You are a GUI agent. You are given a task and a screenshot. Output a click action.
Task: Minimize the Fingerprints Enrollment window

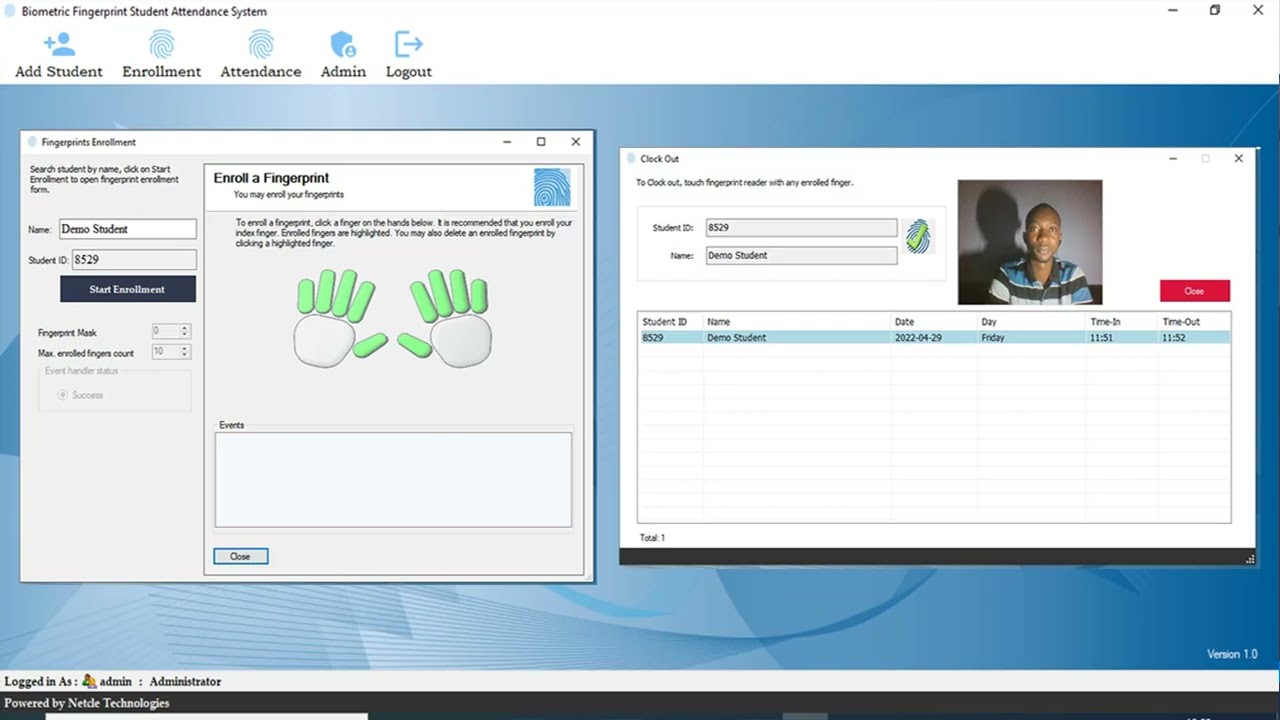[506, 142]
